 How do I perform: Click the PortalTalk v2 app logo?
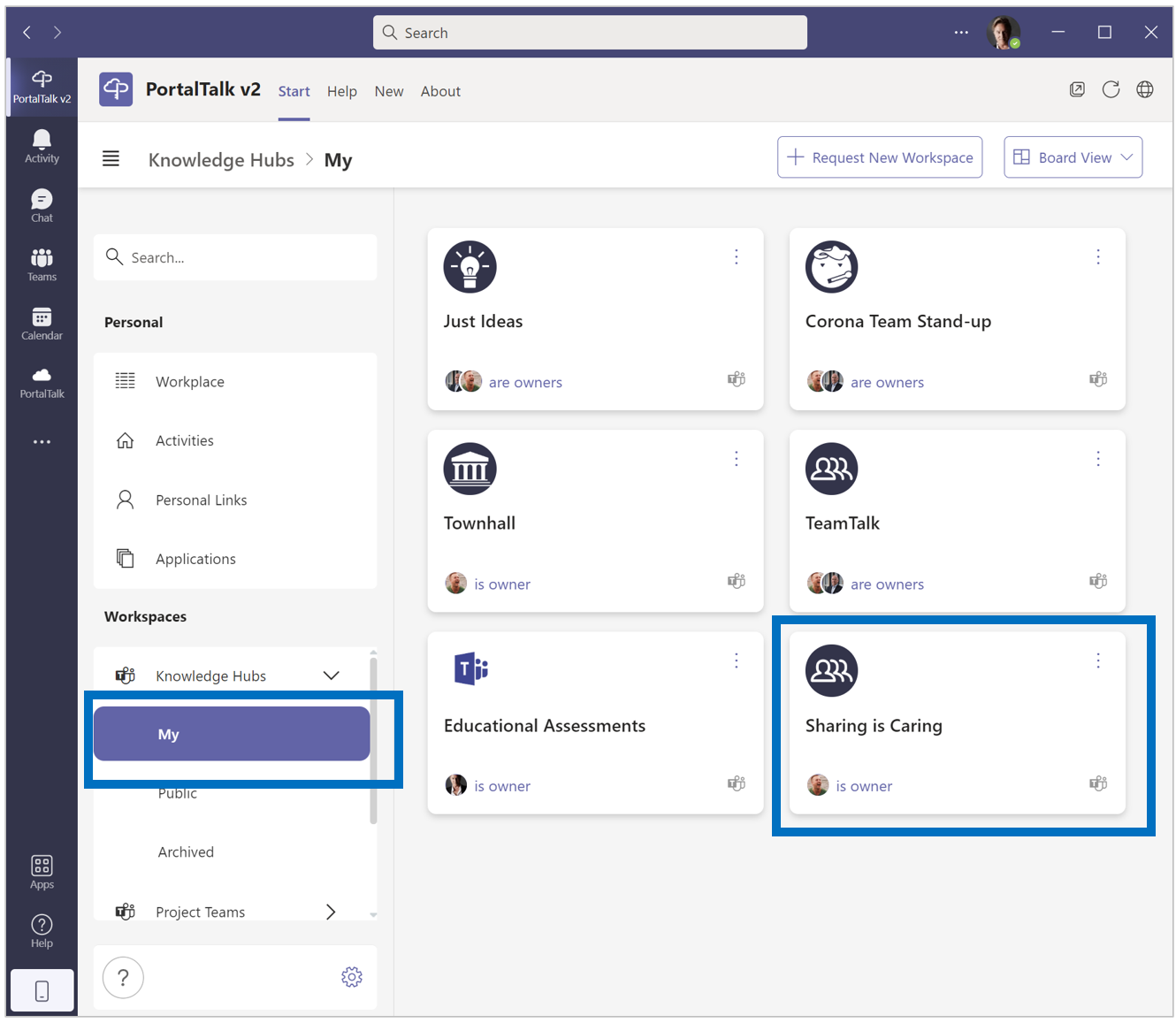pyautogui.click(x=116, y=89)
